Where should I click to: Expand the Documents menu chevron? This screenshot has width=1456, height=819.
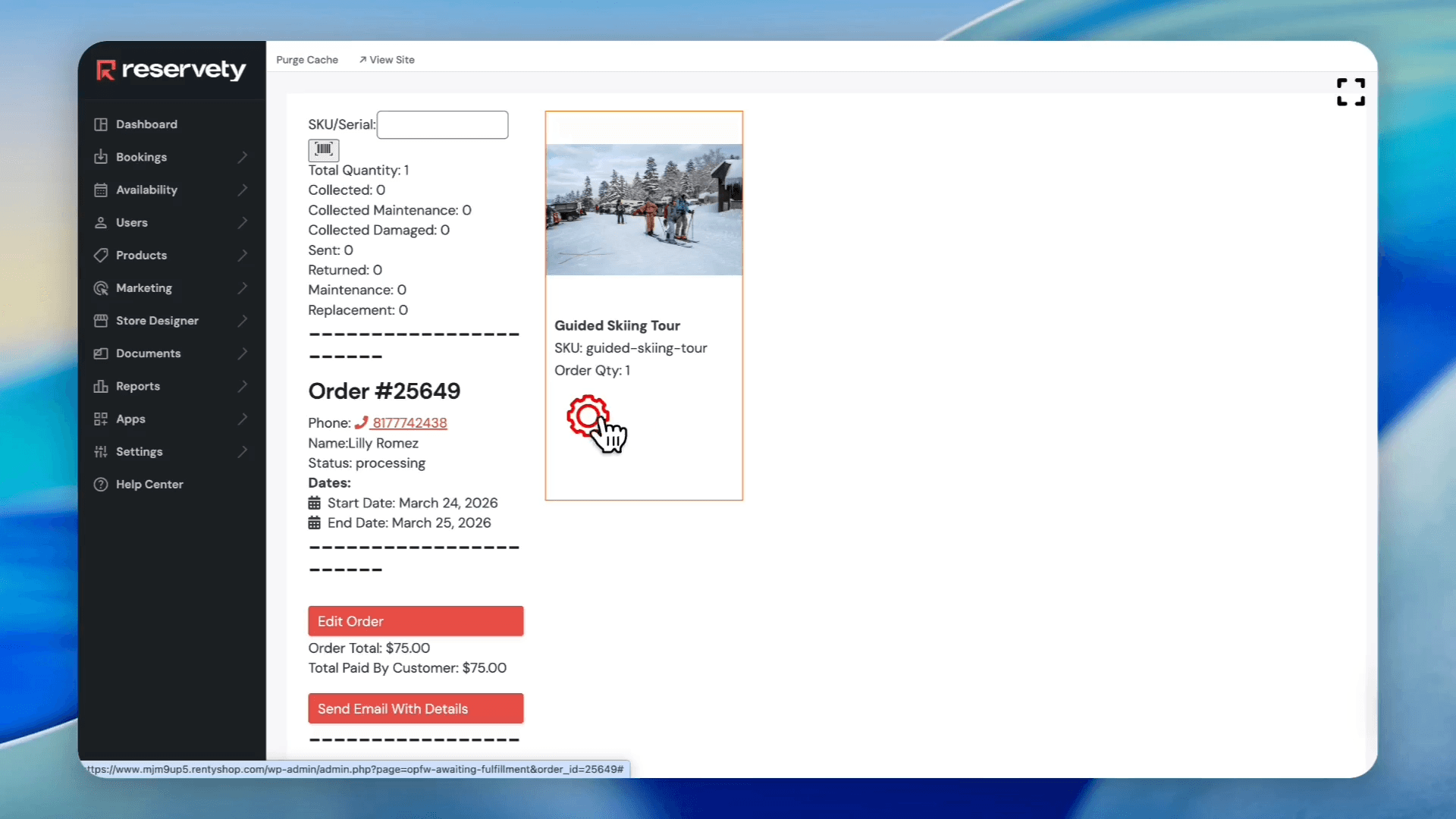pyautogui.click(x=243, y=353)
